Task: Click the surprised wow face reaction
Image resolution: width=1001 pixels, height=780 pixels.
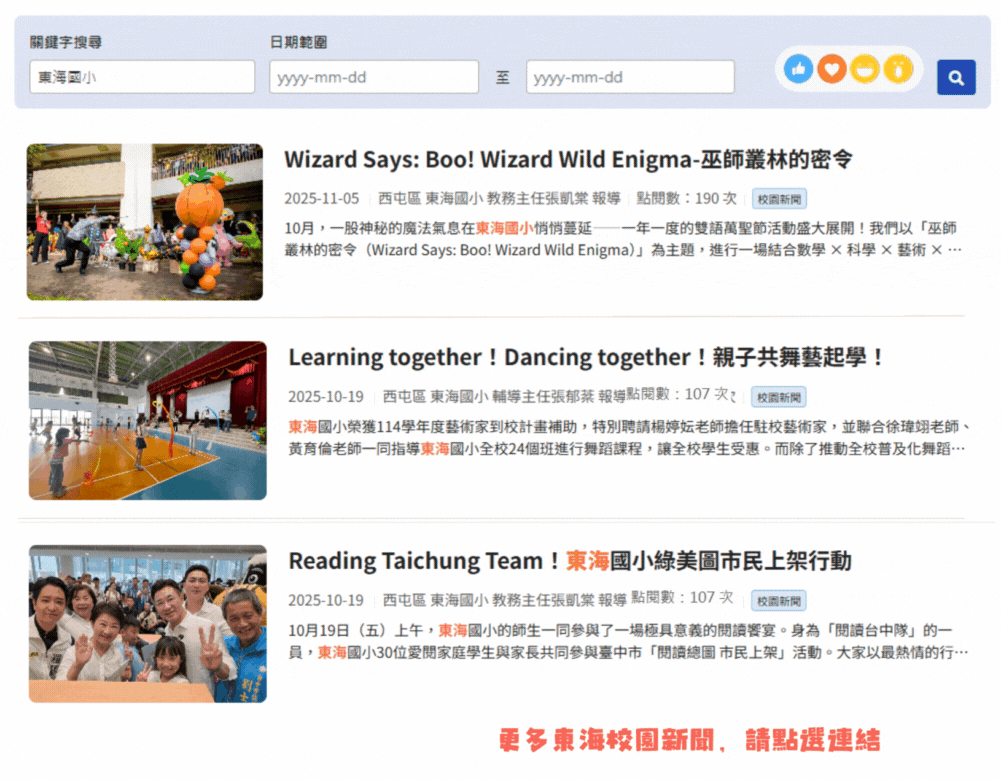Action: [898, 69]
